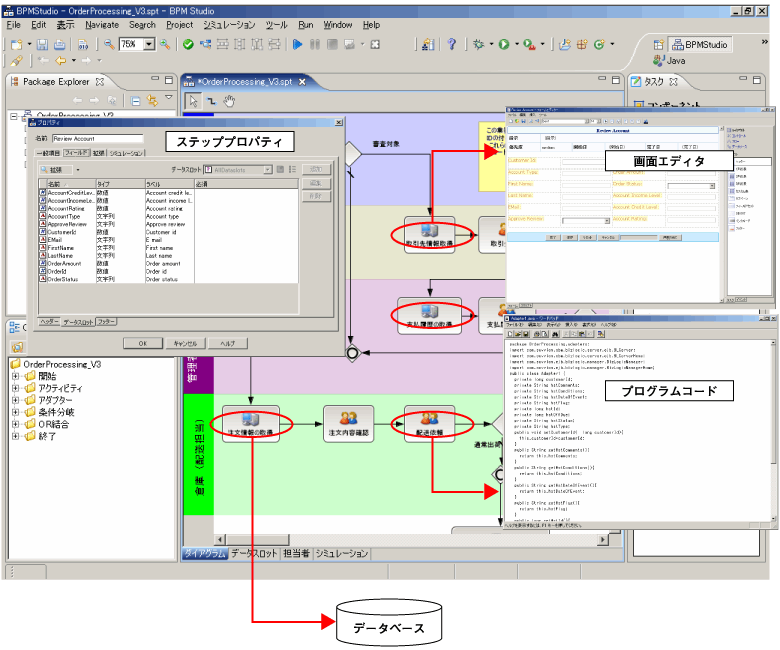Screen dimensions: 780x650
Task: Click the blue question mark Help icon
Action: click(x=451, y=44)
